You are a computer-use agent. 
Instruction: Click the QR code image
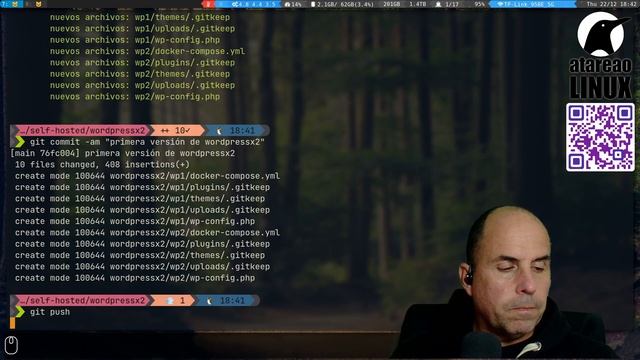point(600,137)
